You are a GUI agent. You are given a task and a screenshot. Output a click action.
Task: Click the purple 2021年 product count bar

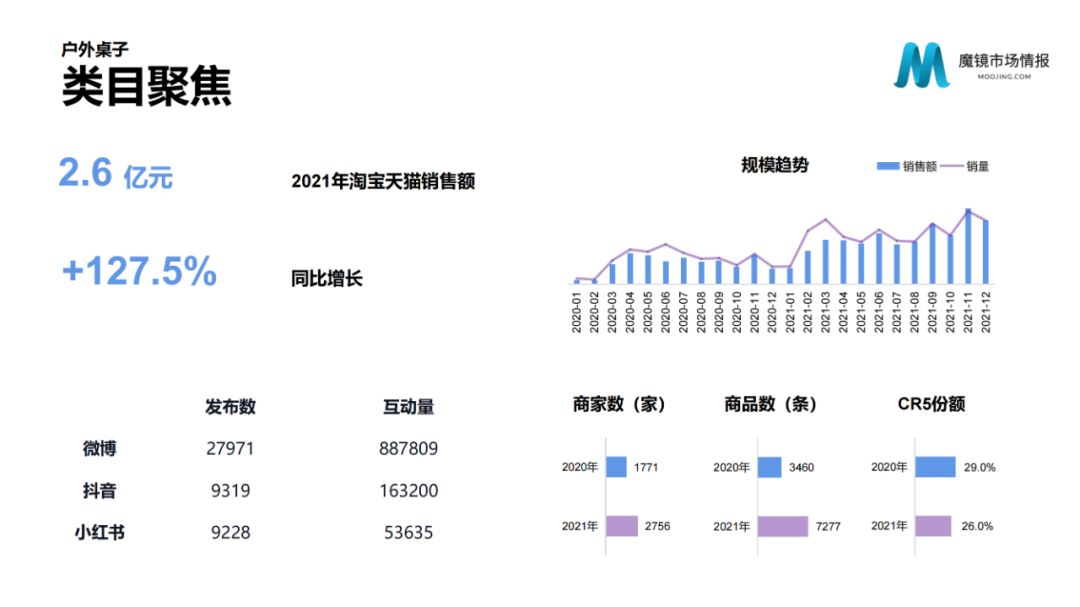click(x=782, y=526)
